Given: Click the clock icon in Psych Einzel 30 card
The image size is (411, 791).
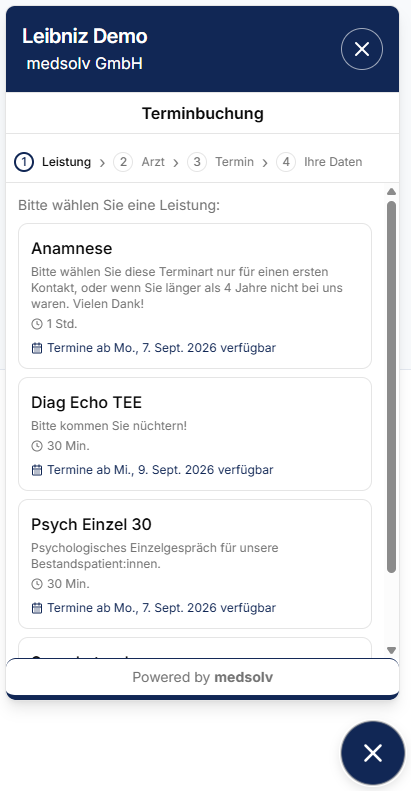Looking at the screenshot, I should [x=37, y=584].
